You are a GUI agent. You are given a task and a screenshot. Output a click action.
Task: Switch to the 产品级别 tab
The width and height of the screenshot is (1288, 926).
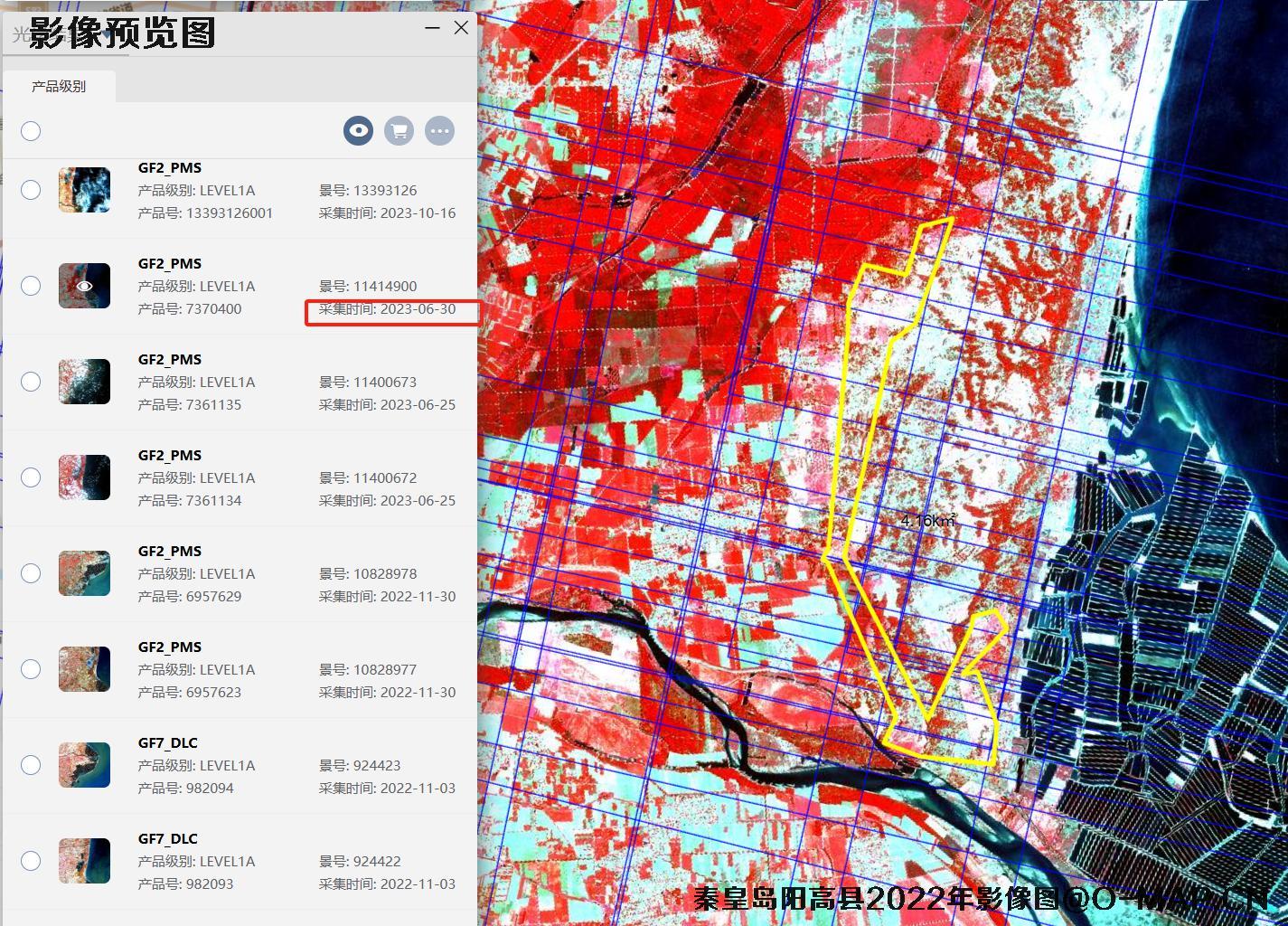coord(59,87)
